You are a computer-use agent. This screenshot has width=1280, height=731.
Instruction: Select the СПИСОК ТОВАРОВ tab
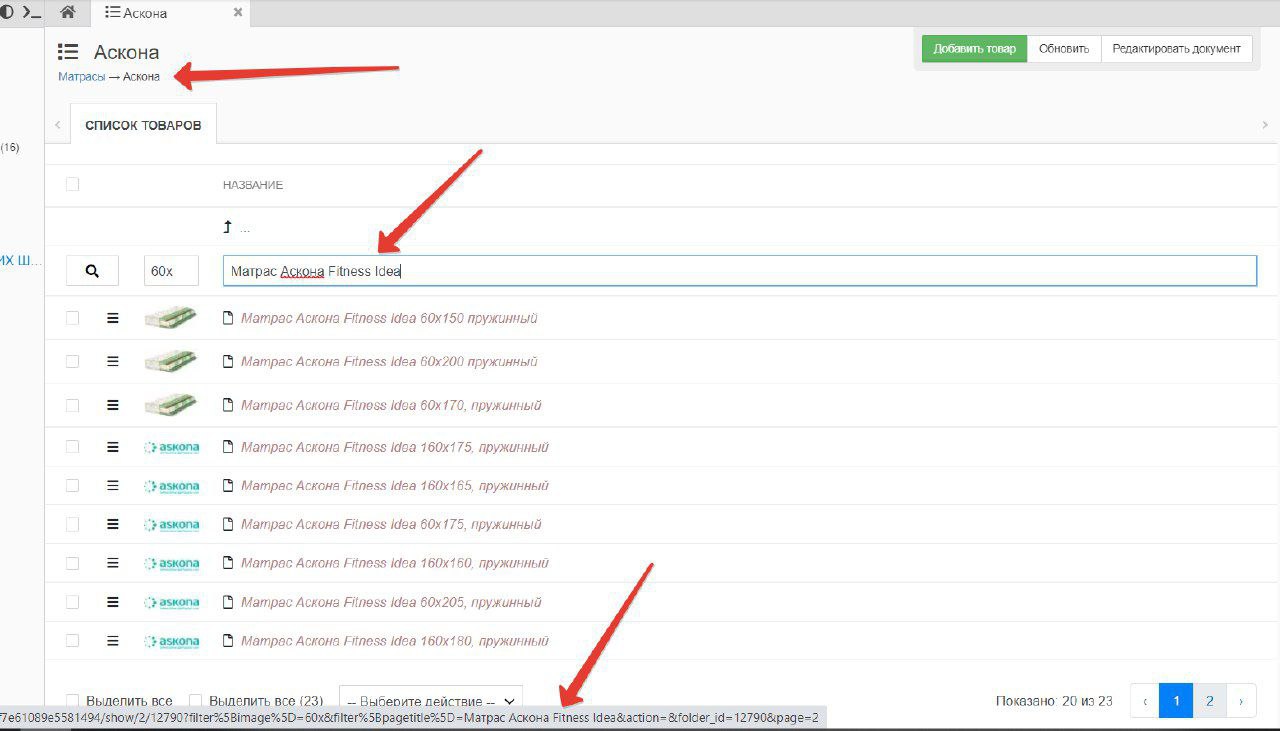point(143,125)
